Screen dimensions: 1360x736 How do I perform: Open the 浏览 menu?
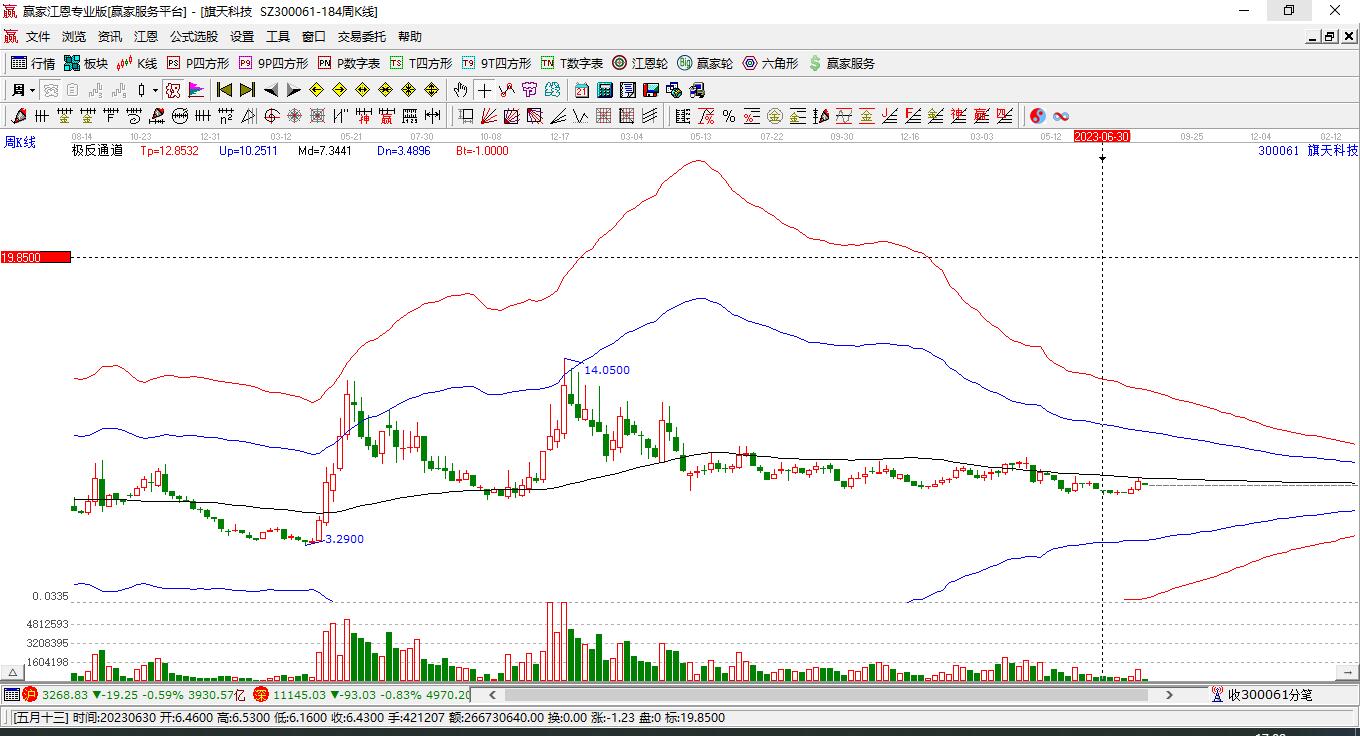tap(74, 37)
